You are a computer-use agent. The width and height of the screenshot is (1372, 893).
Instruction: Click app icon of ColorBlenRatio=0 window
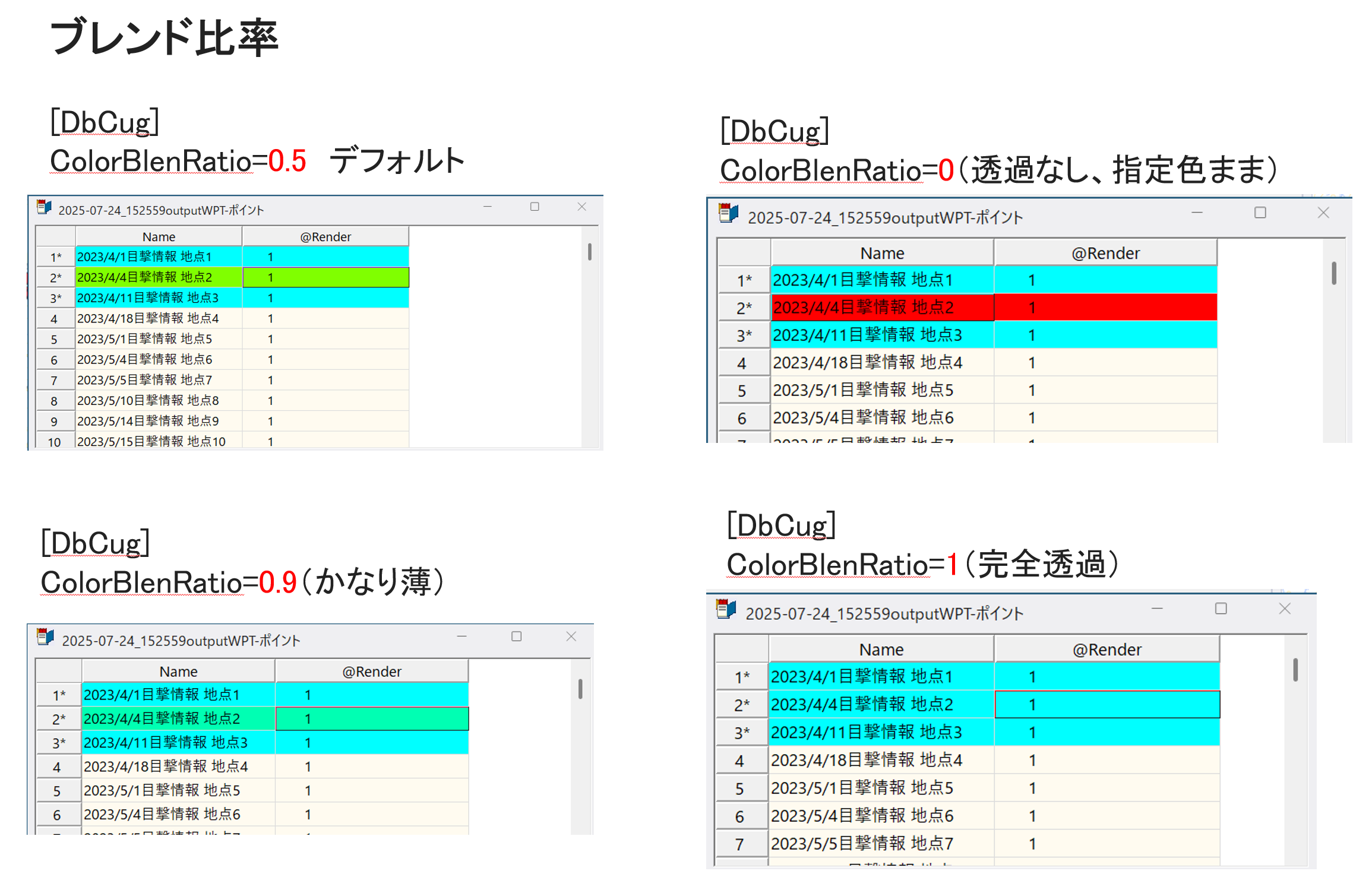[728, 214]
